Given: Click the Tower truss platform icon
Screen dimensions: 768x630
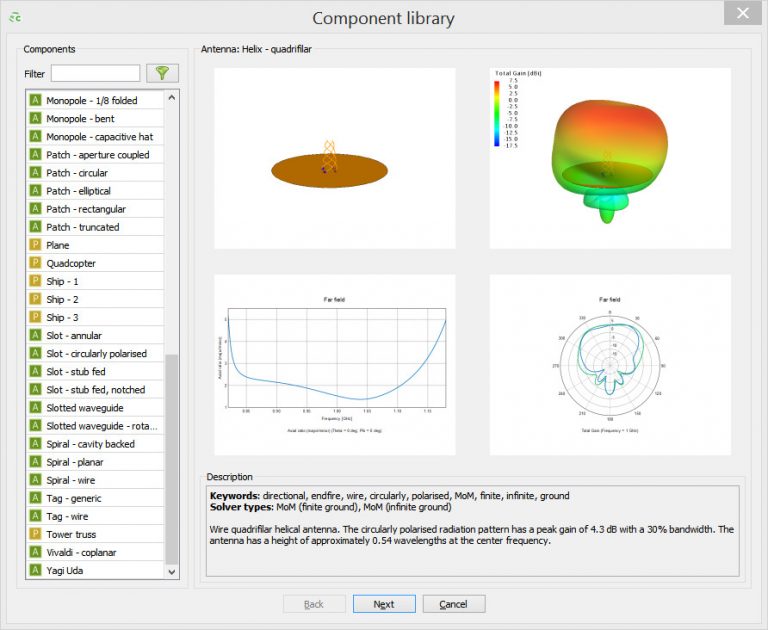Looking at the screenshot, I should pos(36,535).
